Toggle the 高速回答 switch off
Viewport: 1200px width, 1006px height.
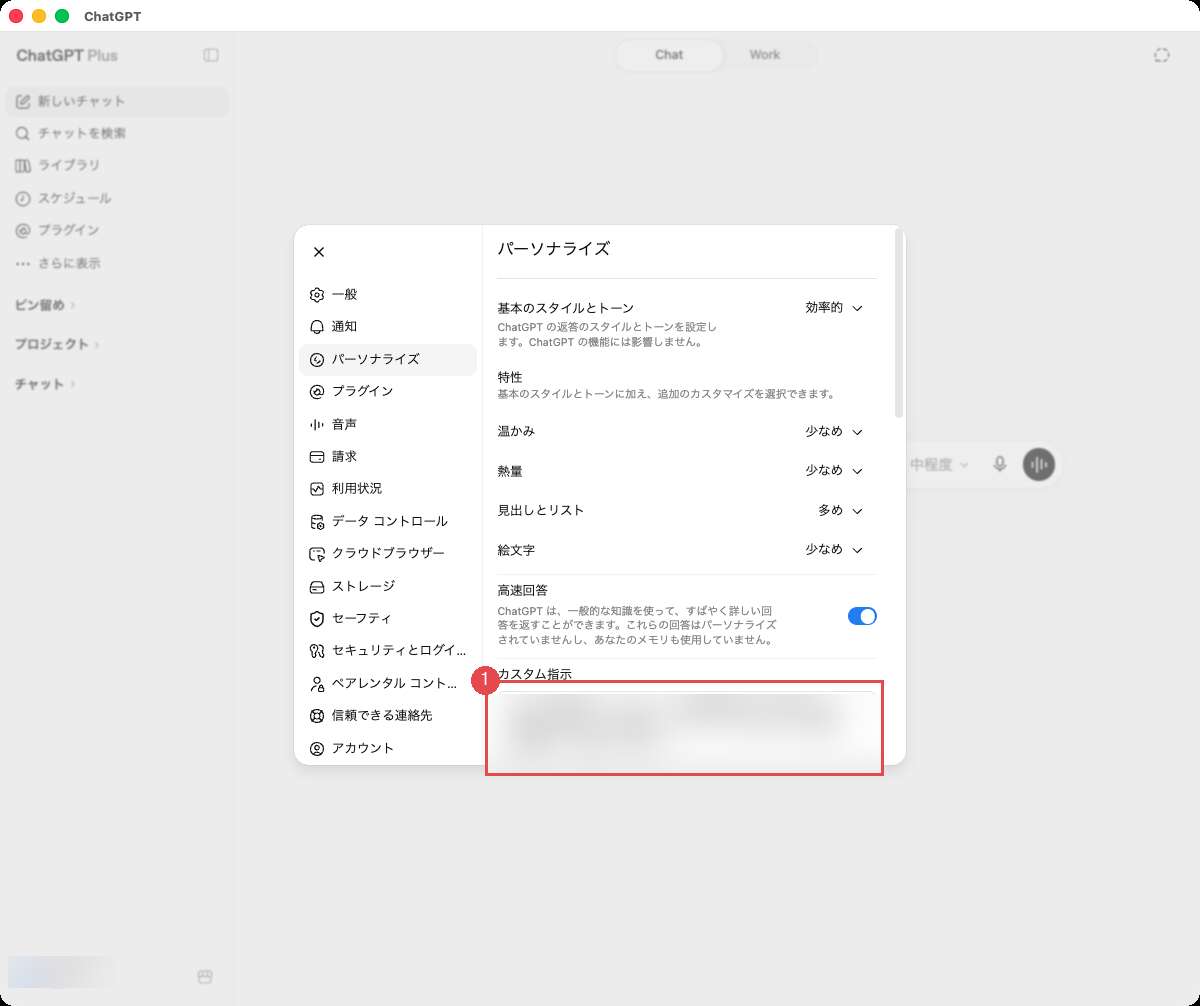(x=862, y=616)
